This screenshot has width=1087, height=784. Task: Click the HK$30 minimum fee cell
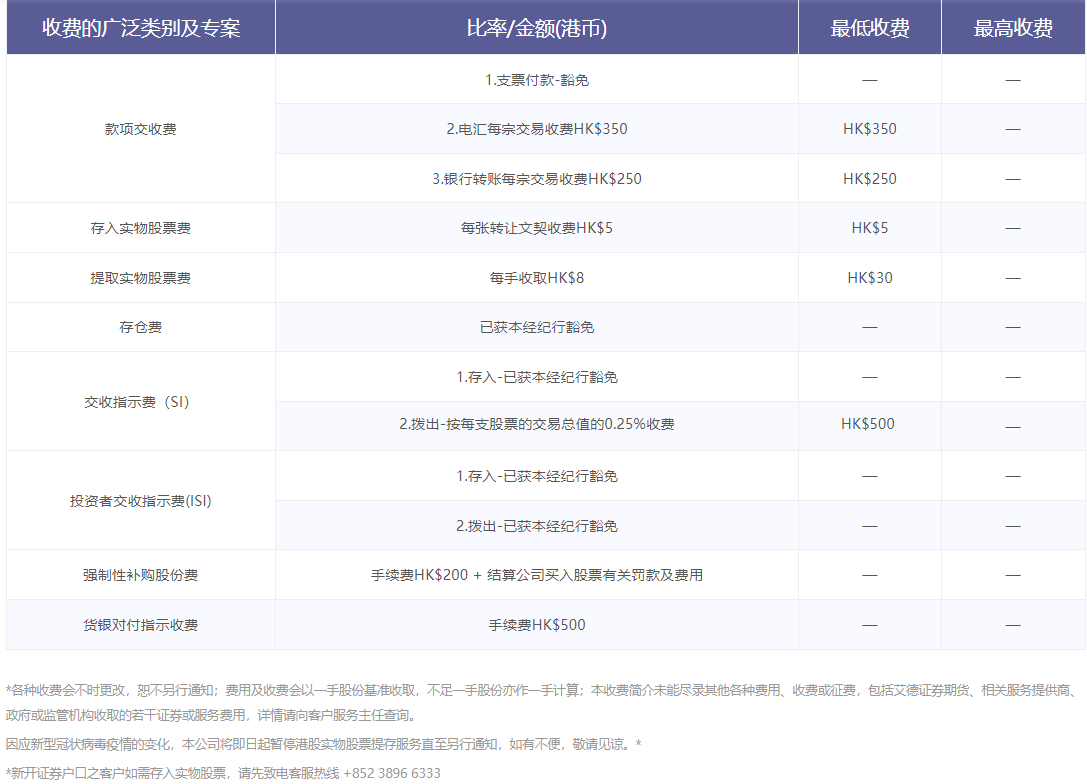(868, 277)
